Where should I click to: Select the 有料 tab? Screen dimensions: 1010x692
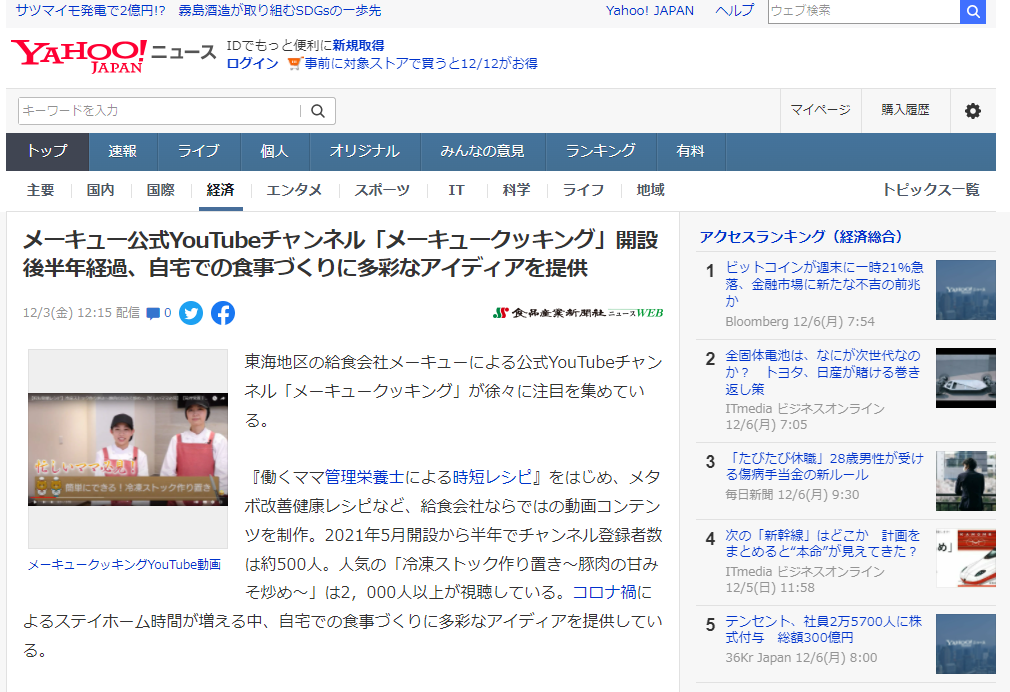[x=691, y=151]
